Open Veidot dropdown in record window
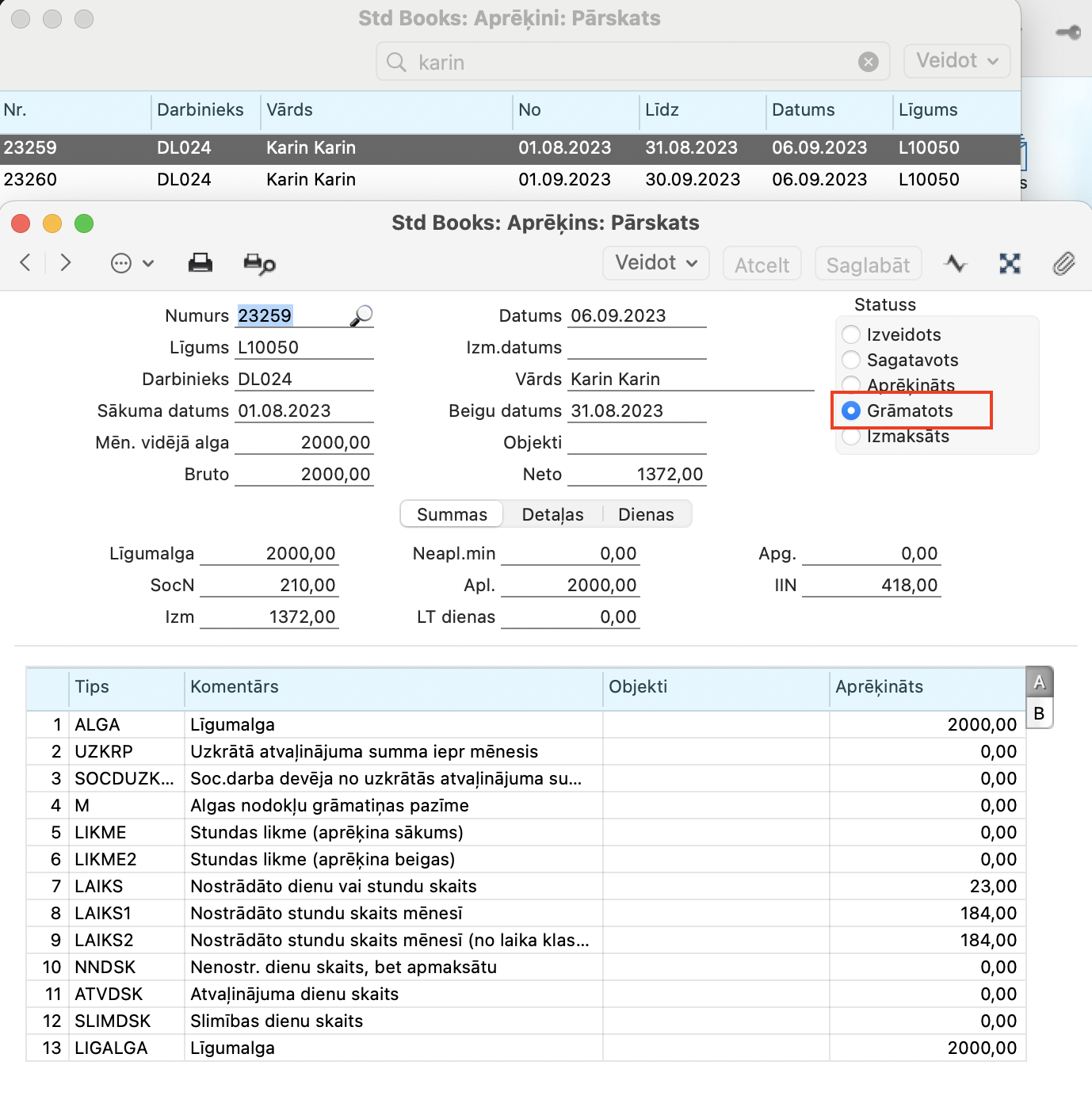The height and width of the screenshot is (1111, 1092). pos(656,263)
